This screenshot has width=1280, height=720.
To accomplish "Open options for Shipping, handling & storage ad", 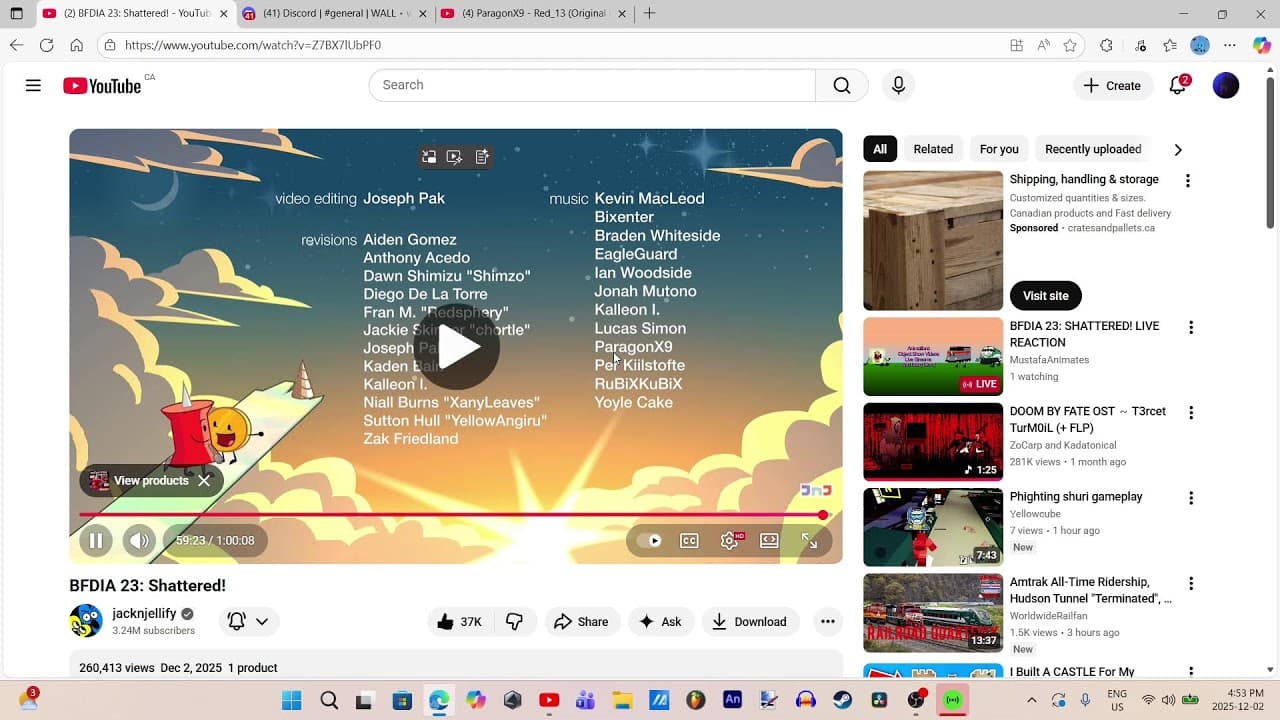I will coord(1188,181).
